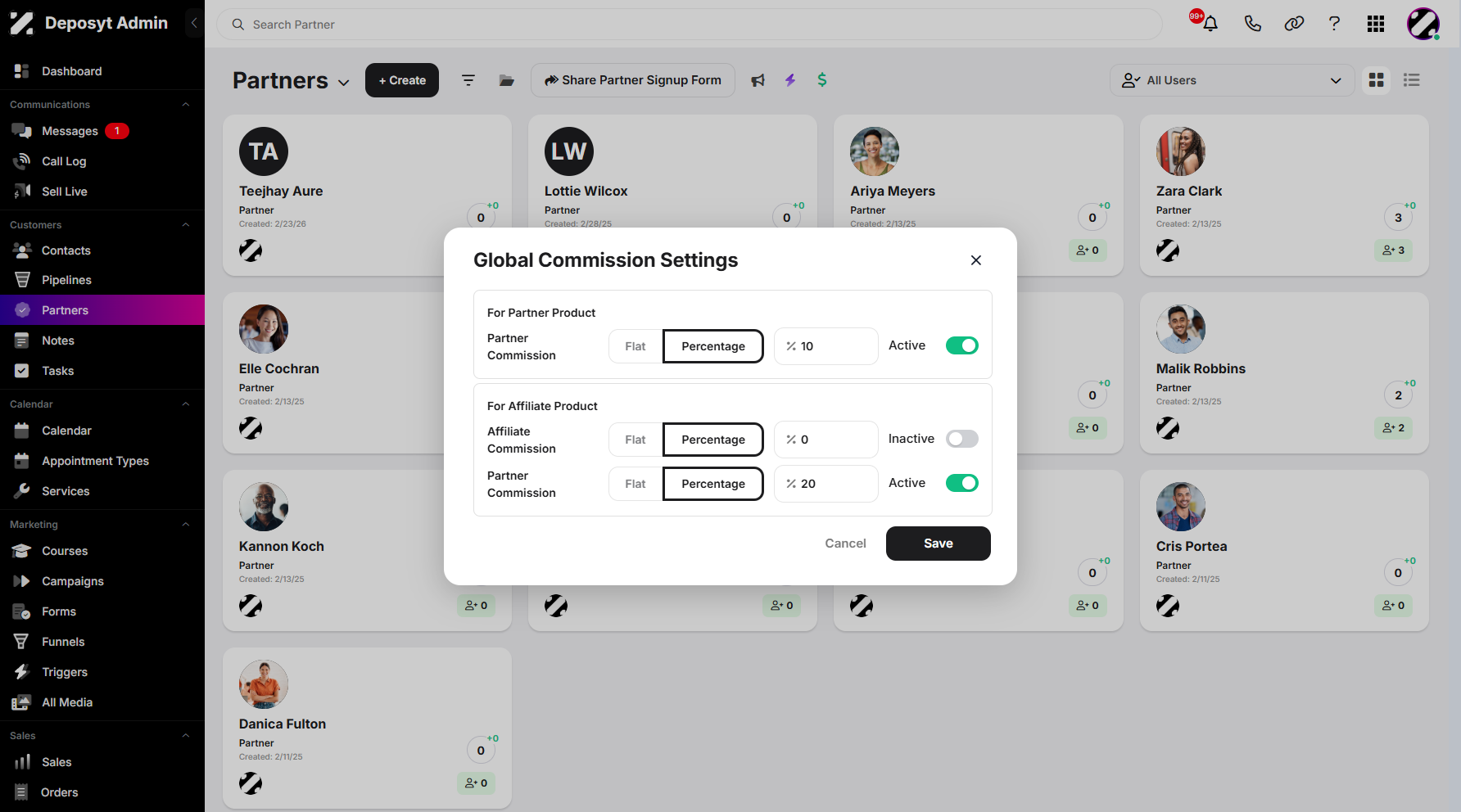Edit Partner Product commission value 10
The height and width of the screenshot is (812, 1461).
[x=826, y=346]
